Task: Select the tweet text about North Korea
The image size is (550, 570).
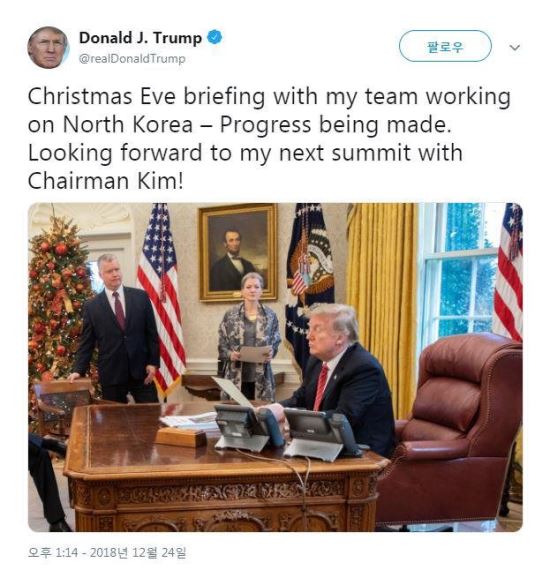Action: coord(269,139)
